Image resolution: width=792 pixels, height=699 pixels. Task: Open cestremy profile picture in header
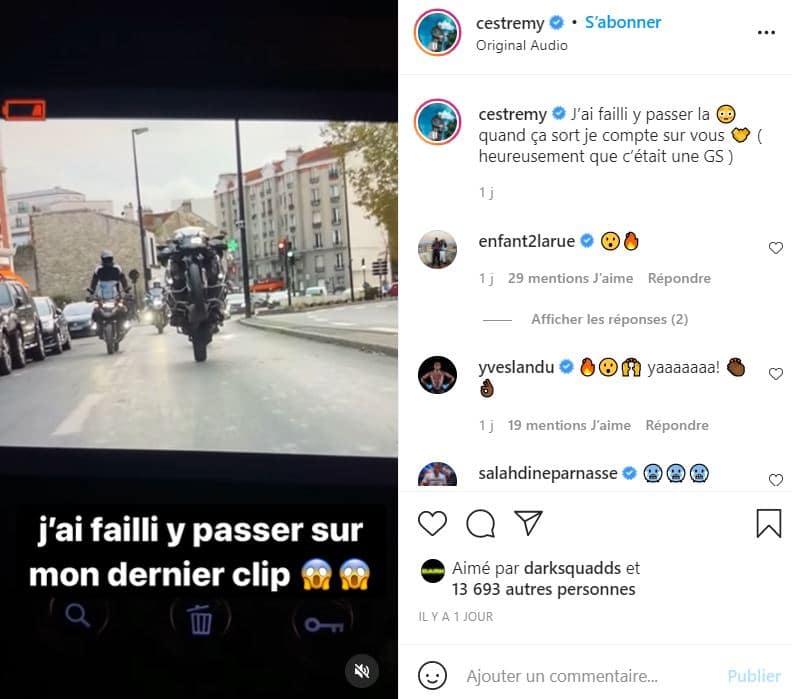click(437, 32)
